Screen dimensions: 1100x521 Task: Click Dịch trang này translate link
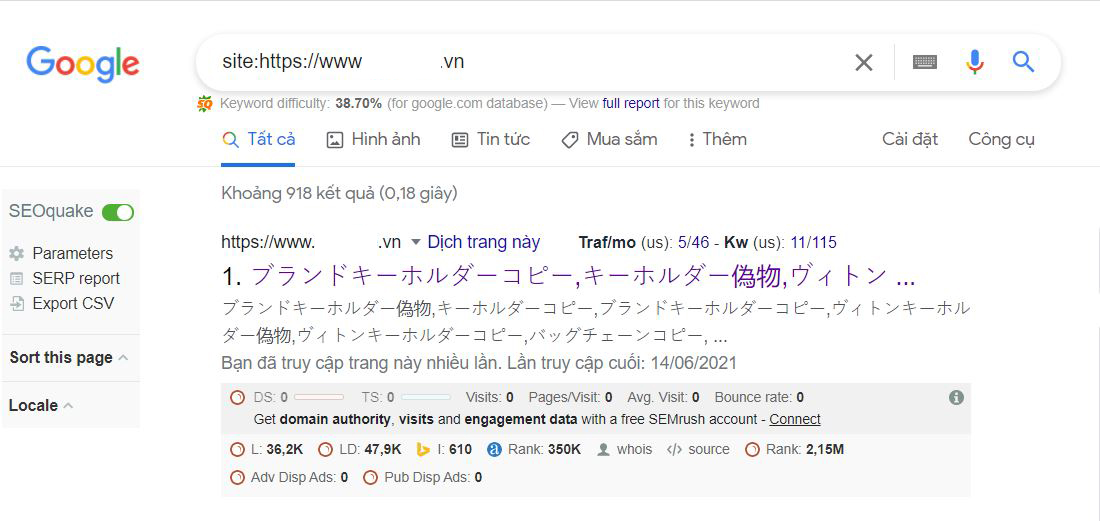coord(484,243)
